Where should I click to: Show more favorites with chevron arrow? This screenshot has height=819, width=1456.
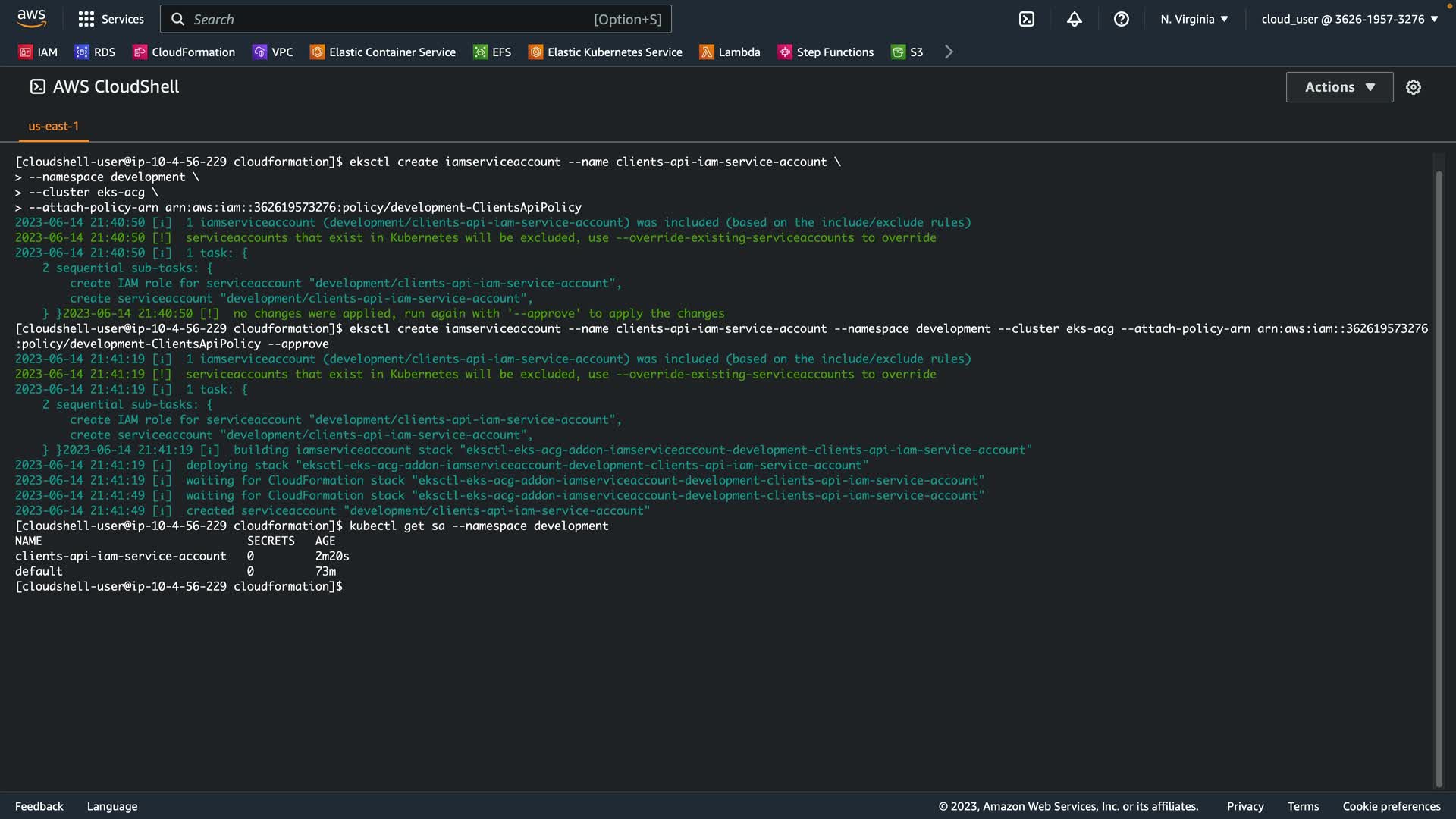point(949,52)
